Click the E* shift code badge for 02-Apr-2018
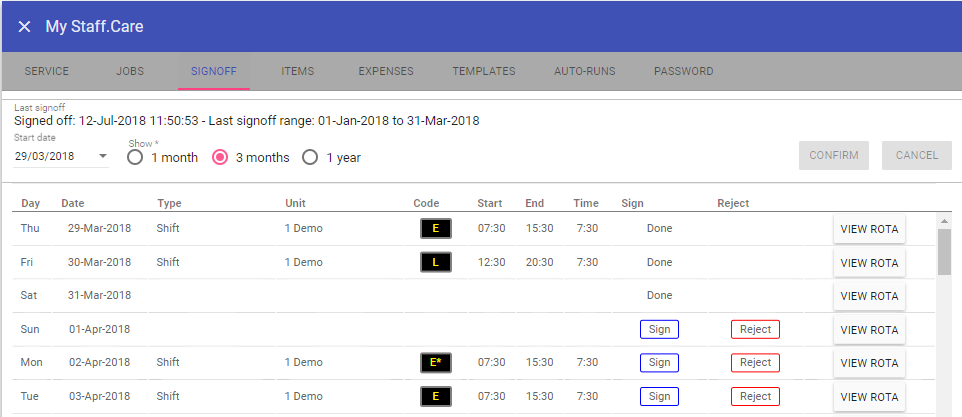 [x=435, y=363]
